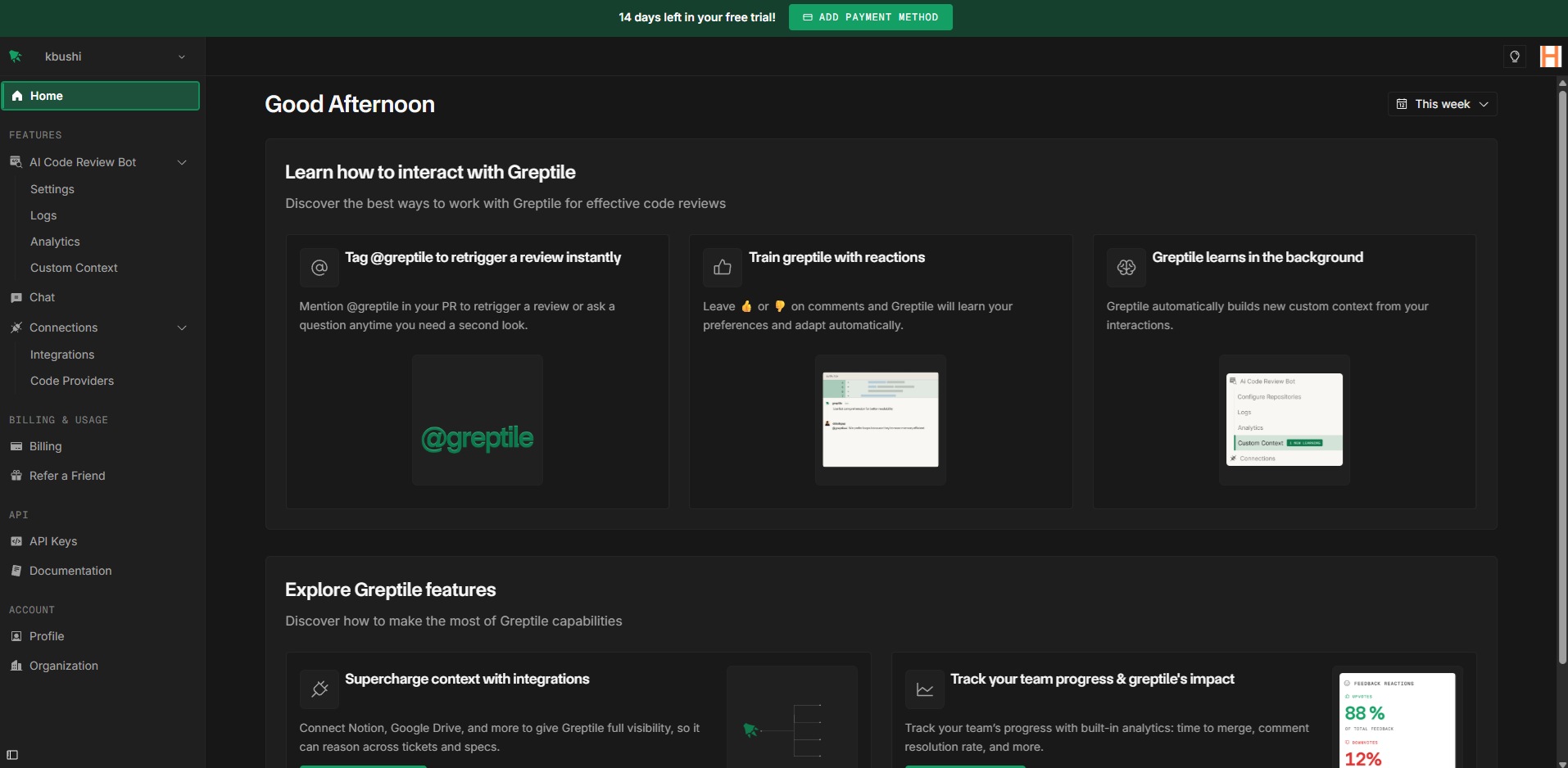Click the calendar icon in This week selector
Image resolution: width=1568 pixels, height=768 pixels.
tap(1402, 104)
